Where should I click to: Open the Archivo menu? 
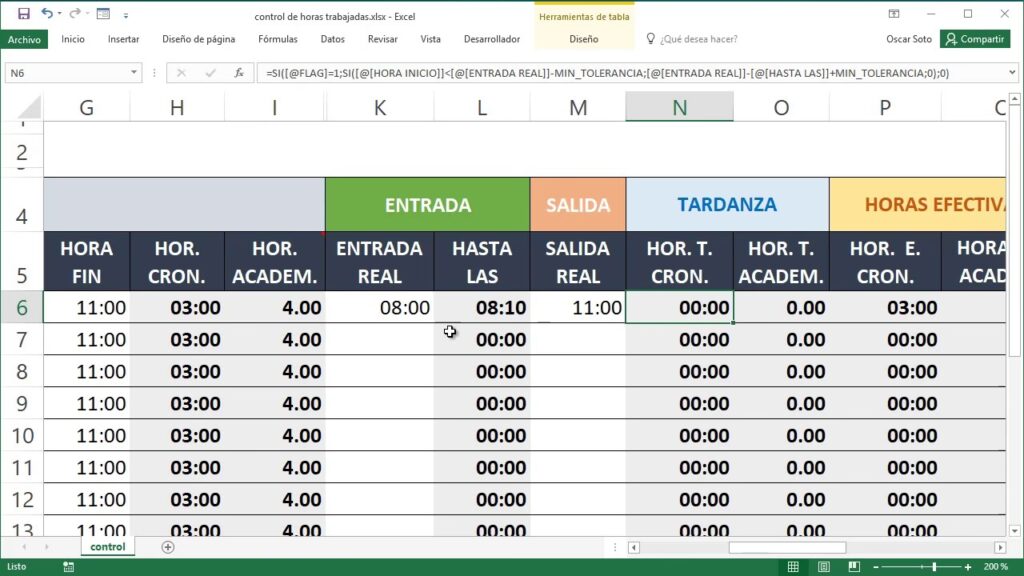pyautogui.click(x=24, y=39)
